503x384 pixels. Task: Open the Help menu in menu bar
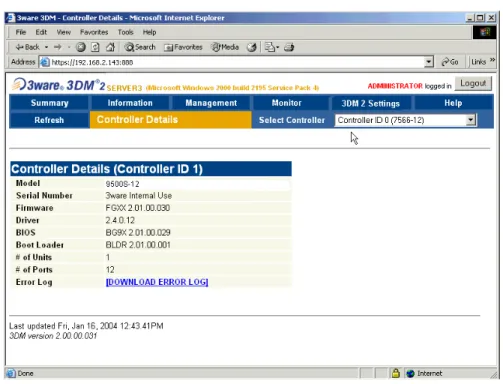(149, 32)
